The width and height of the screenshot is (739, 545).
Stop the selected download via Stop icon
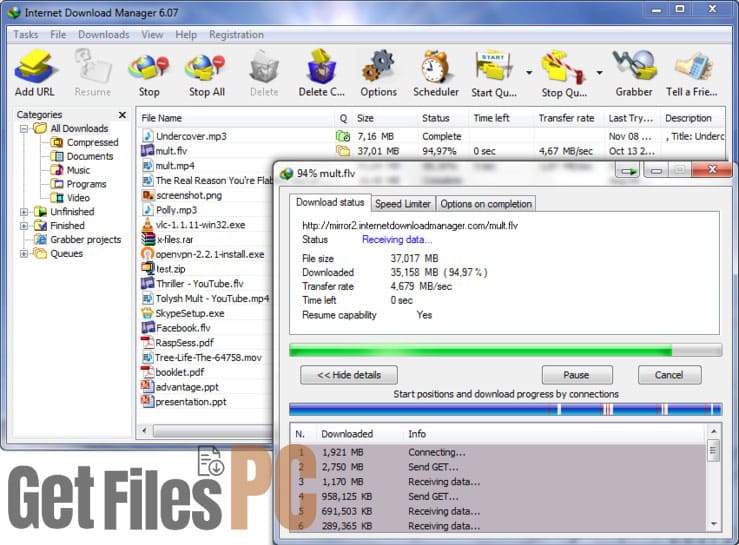[x=148, y=67]
